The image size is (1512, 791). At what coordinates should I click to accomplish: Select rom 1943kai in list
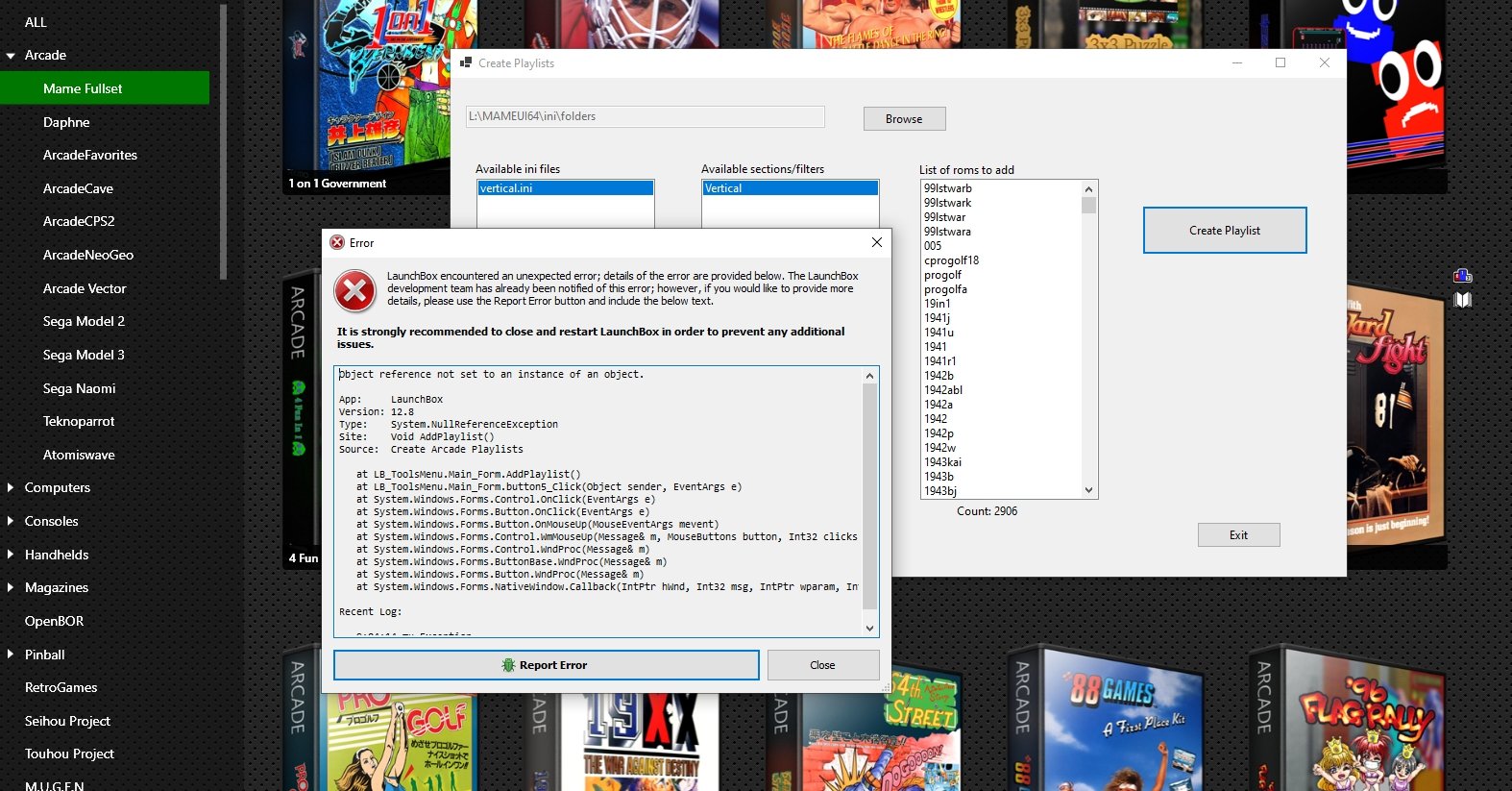coord(942,462)
